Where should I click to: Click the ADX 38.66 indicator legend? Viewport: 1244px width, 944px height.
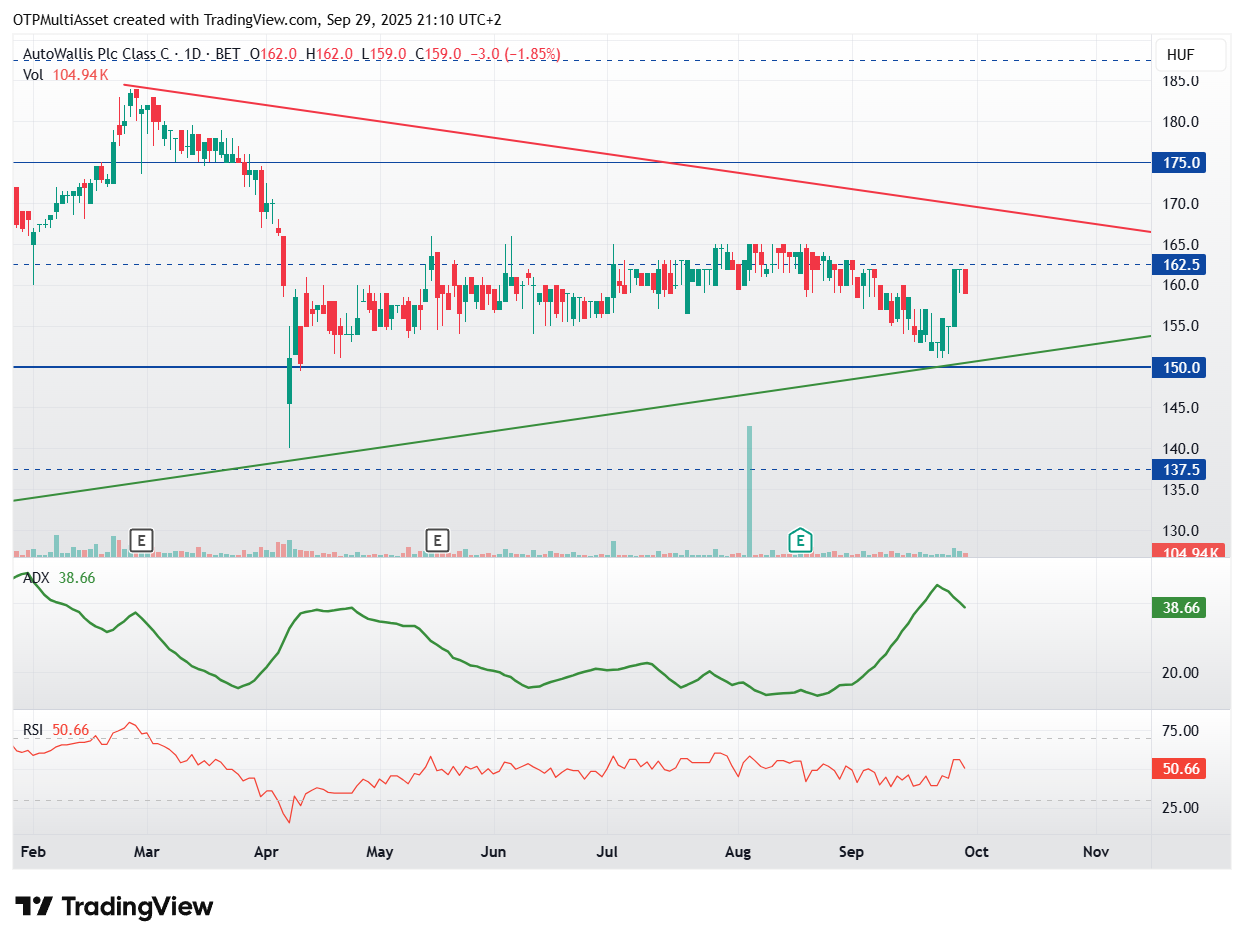click(59, 578)
